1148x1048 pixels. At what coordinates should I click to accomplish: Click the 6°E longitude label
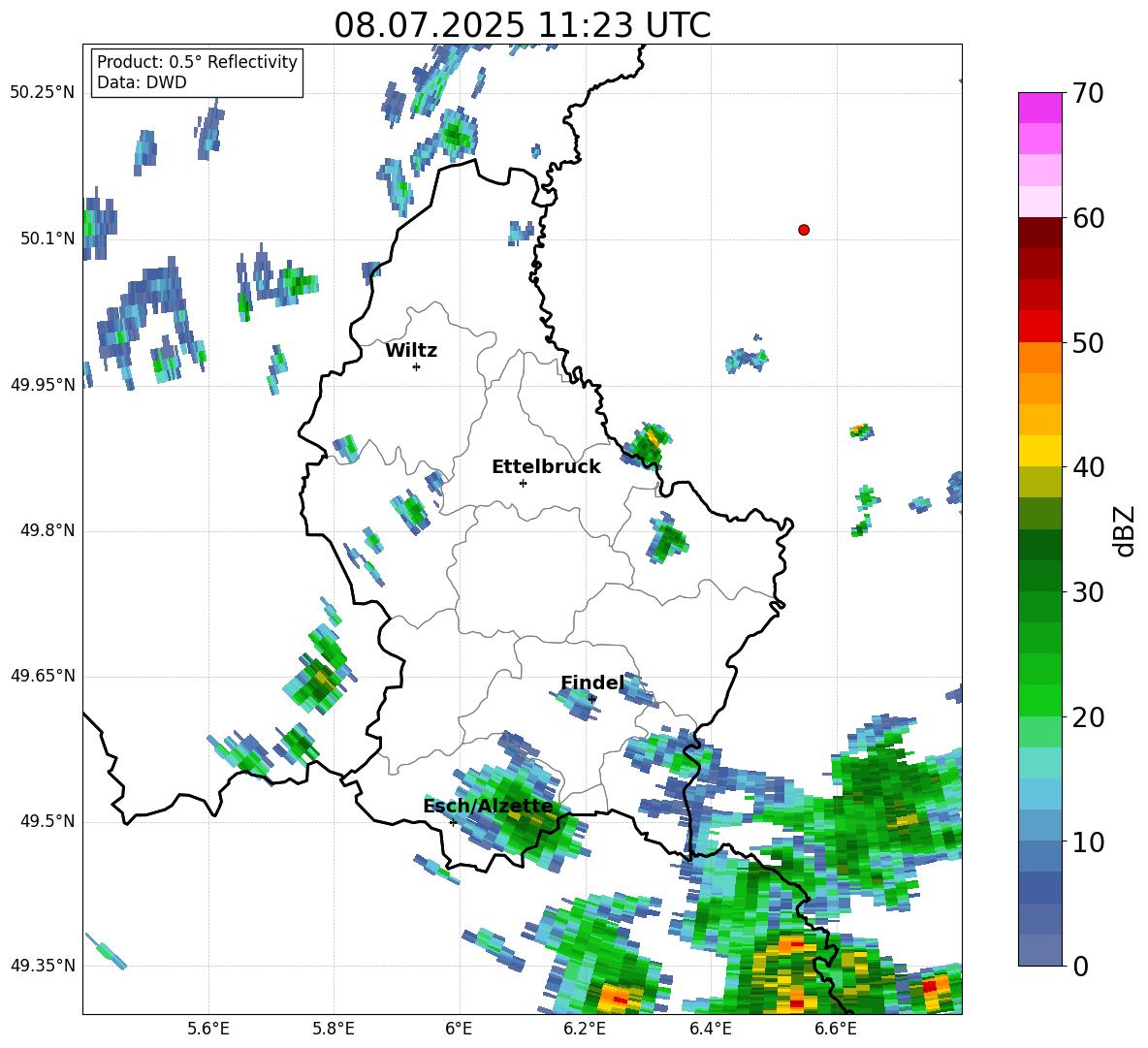click(x=459, y=1029)
